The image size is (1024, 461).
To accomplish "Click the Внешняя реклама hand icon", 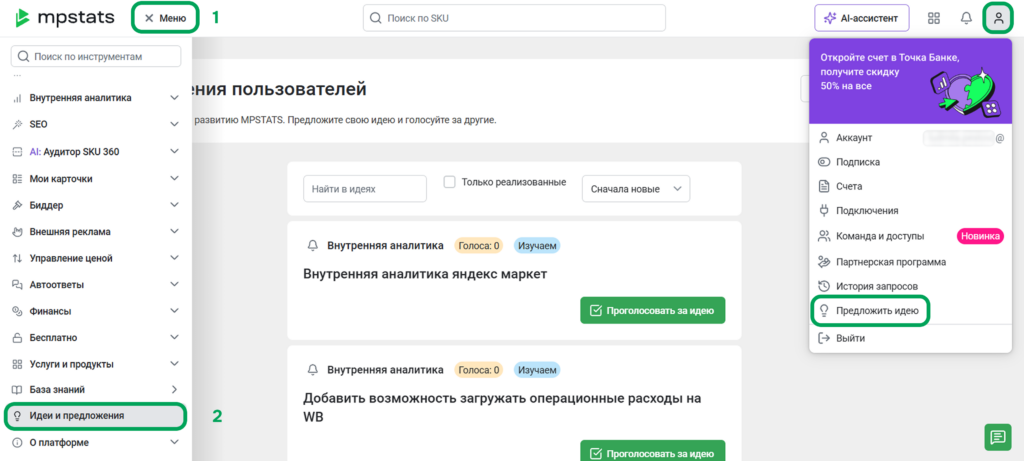I will [18, 232].
